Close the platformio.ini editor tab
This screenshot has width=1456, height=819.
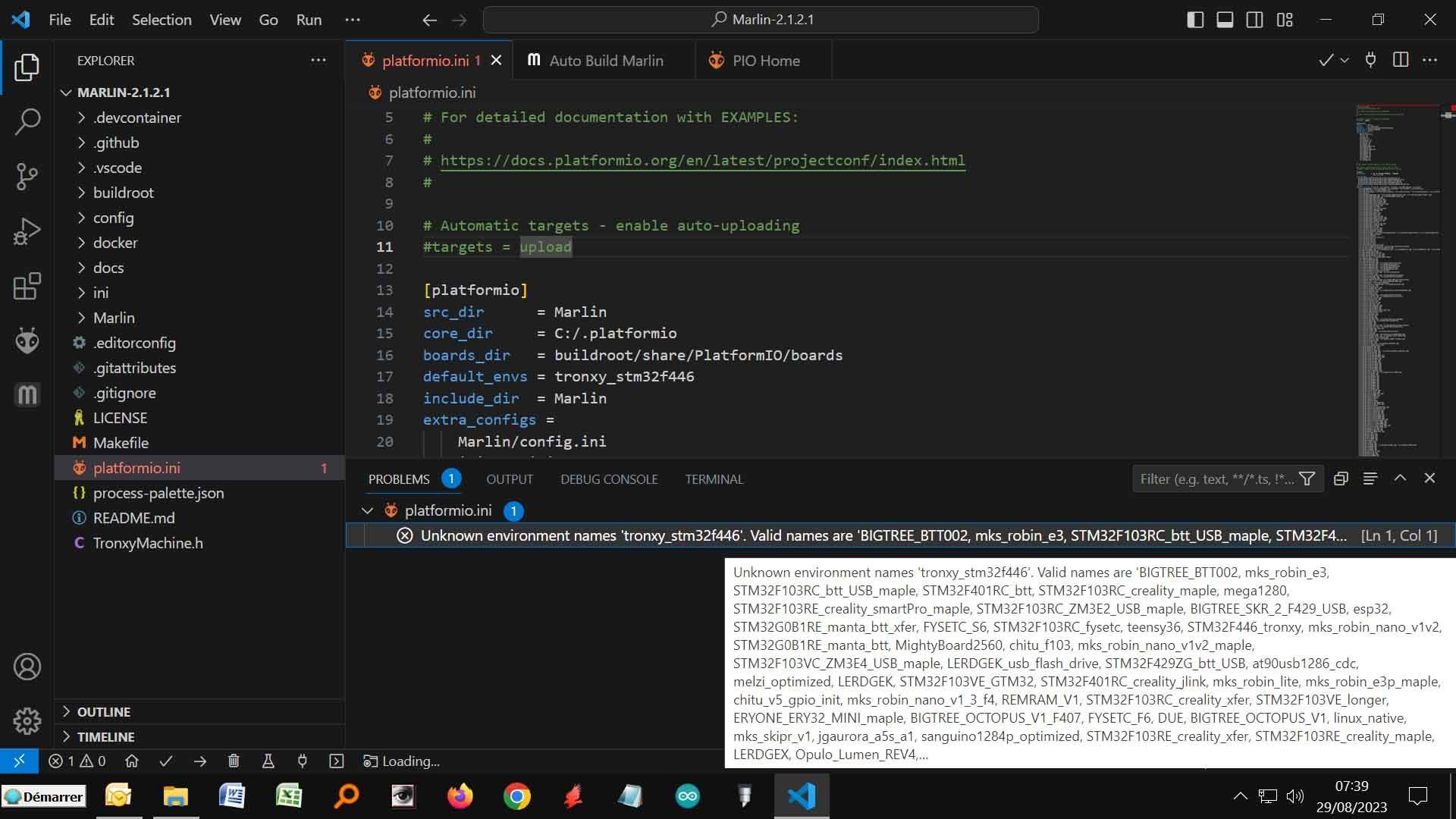496,60
